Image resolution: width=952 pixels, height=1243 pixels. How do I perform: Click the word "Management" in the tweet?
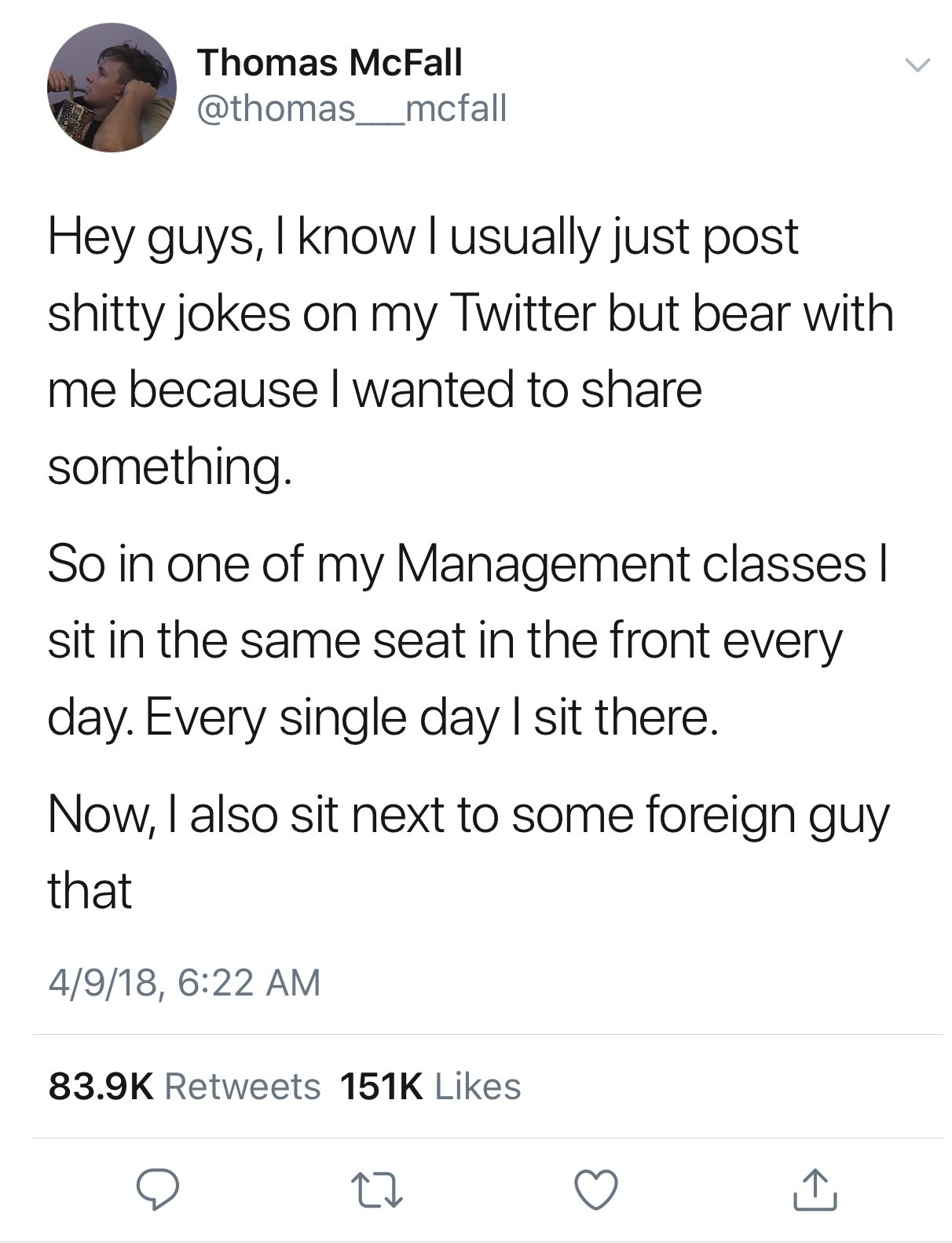[x=542, y=564]
